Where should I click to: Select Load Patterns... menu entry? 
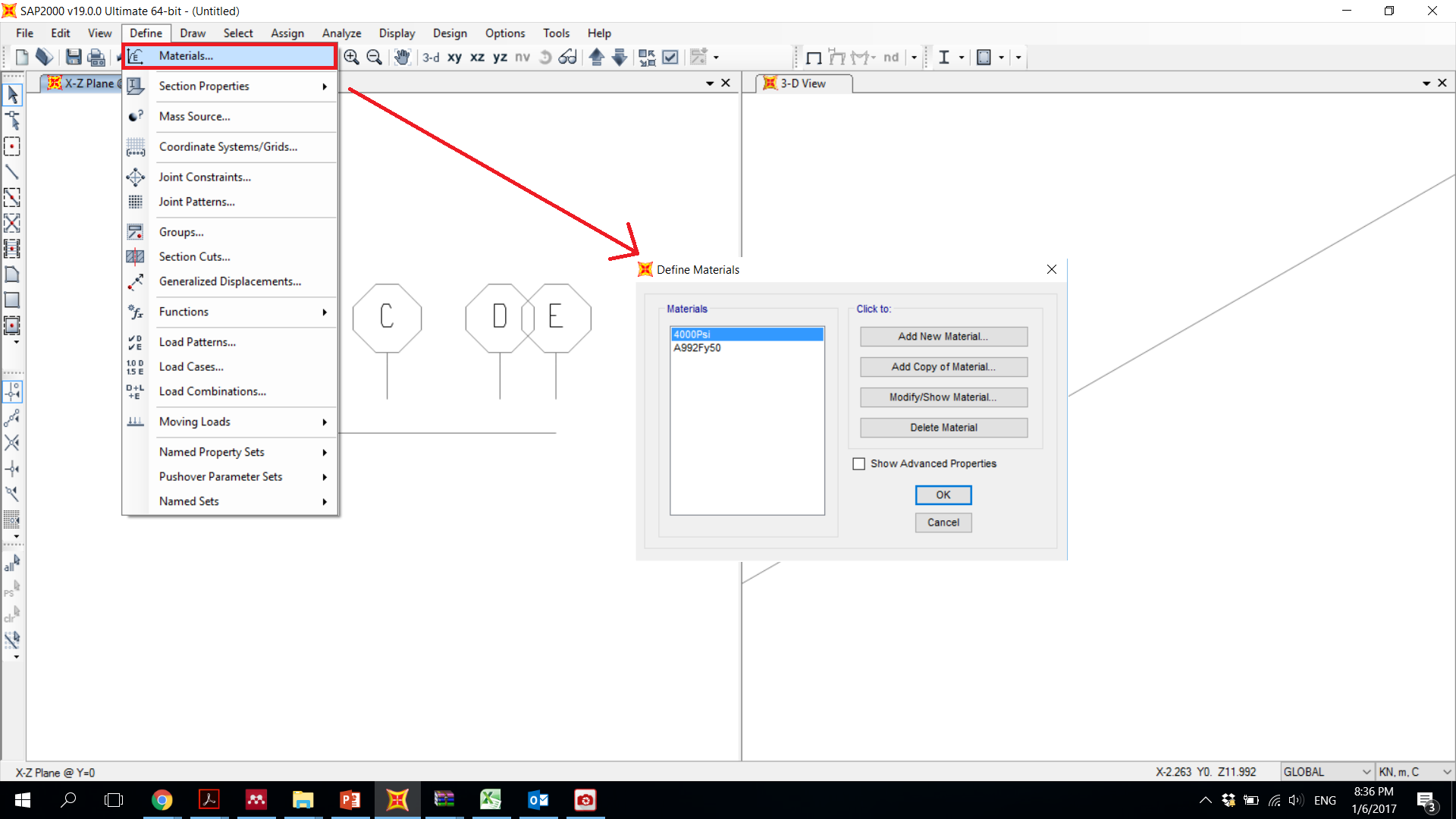231,343
